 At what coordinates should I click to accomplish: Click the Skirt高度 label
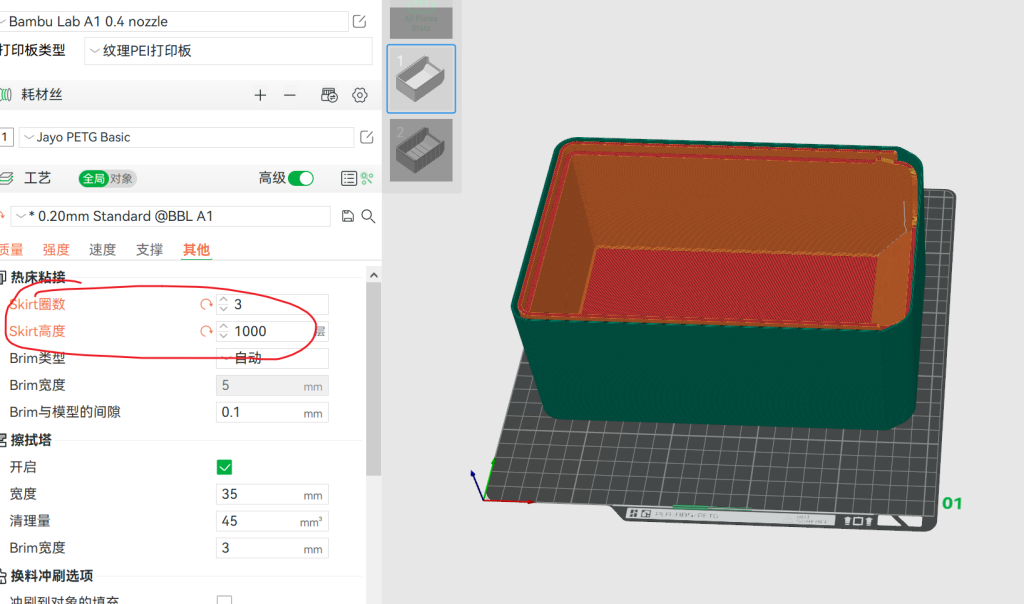[37, 332]
